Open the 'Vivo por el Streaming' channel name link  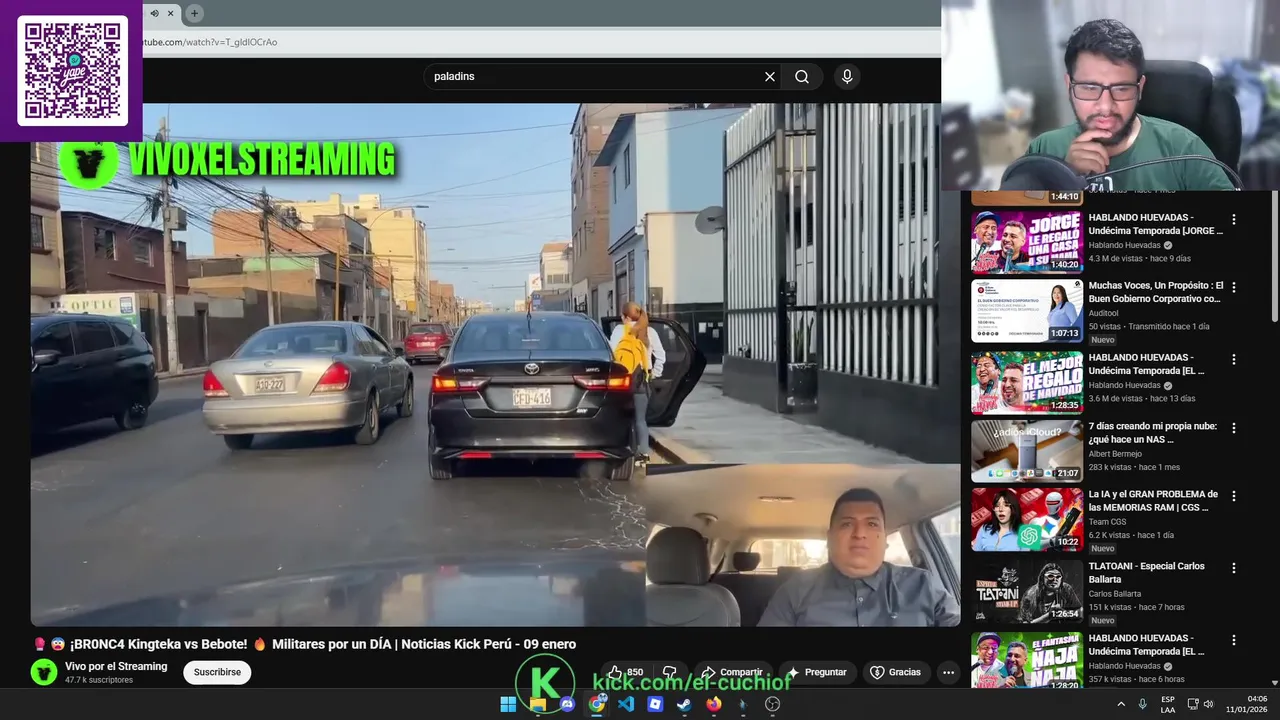(116, 666)
